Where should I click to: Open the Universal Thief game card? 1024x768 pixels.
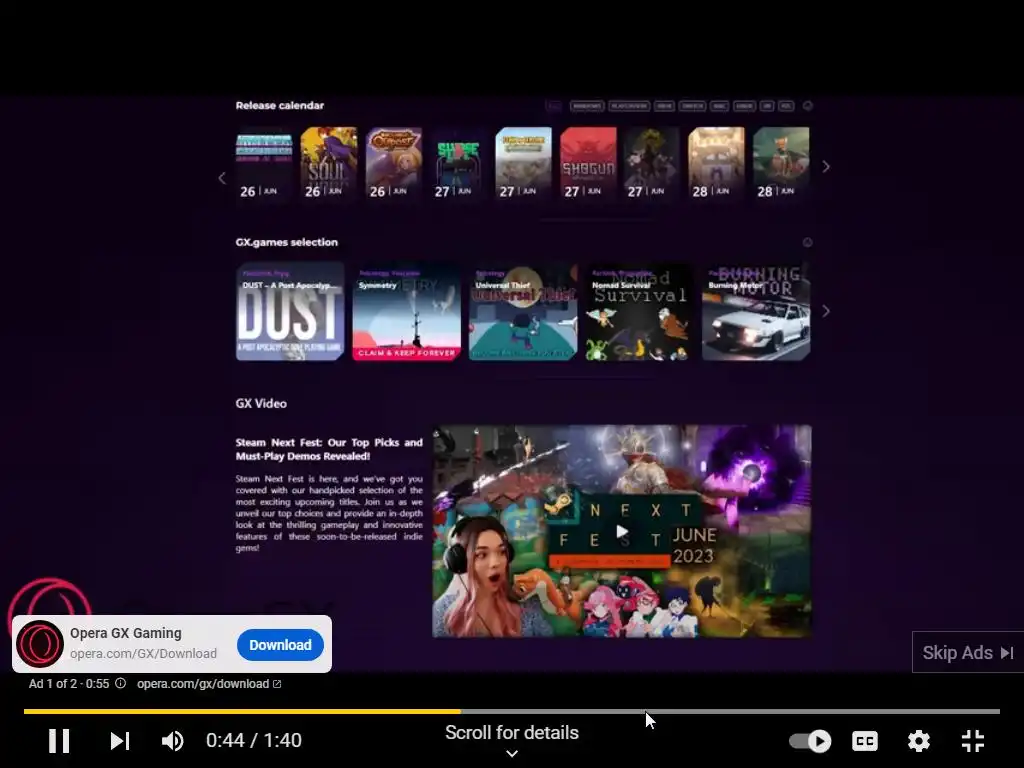[523, 312]
